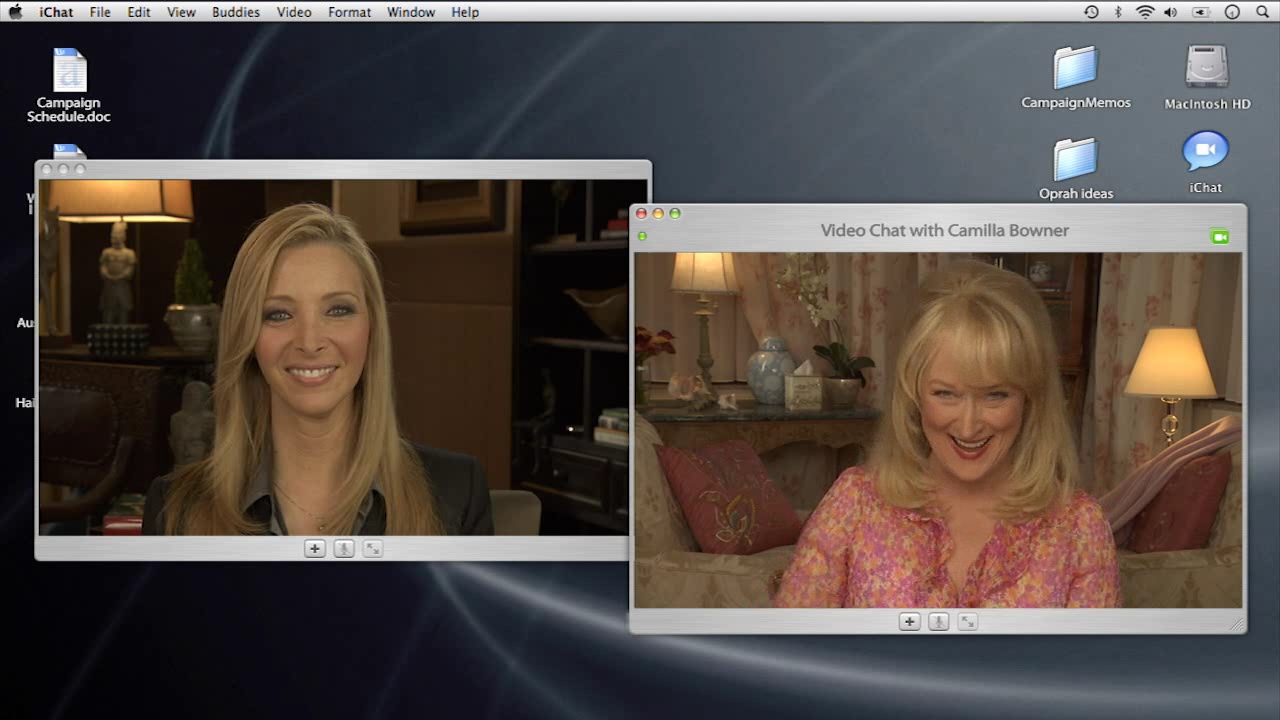This screenshot has height=720, width=1280.
Task: Open the Edit menu
Action: coord(139,12)
